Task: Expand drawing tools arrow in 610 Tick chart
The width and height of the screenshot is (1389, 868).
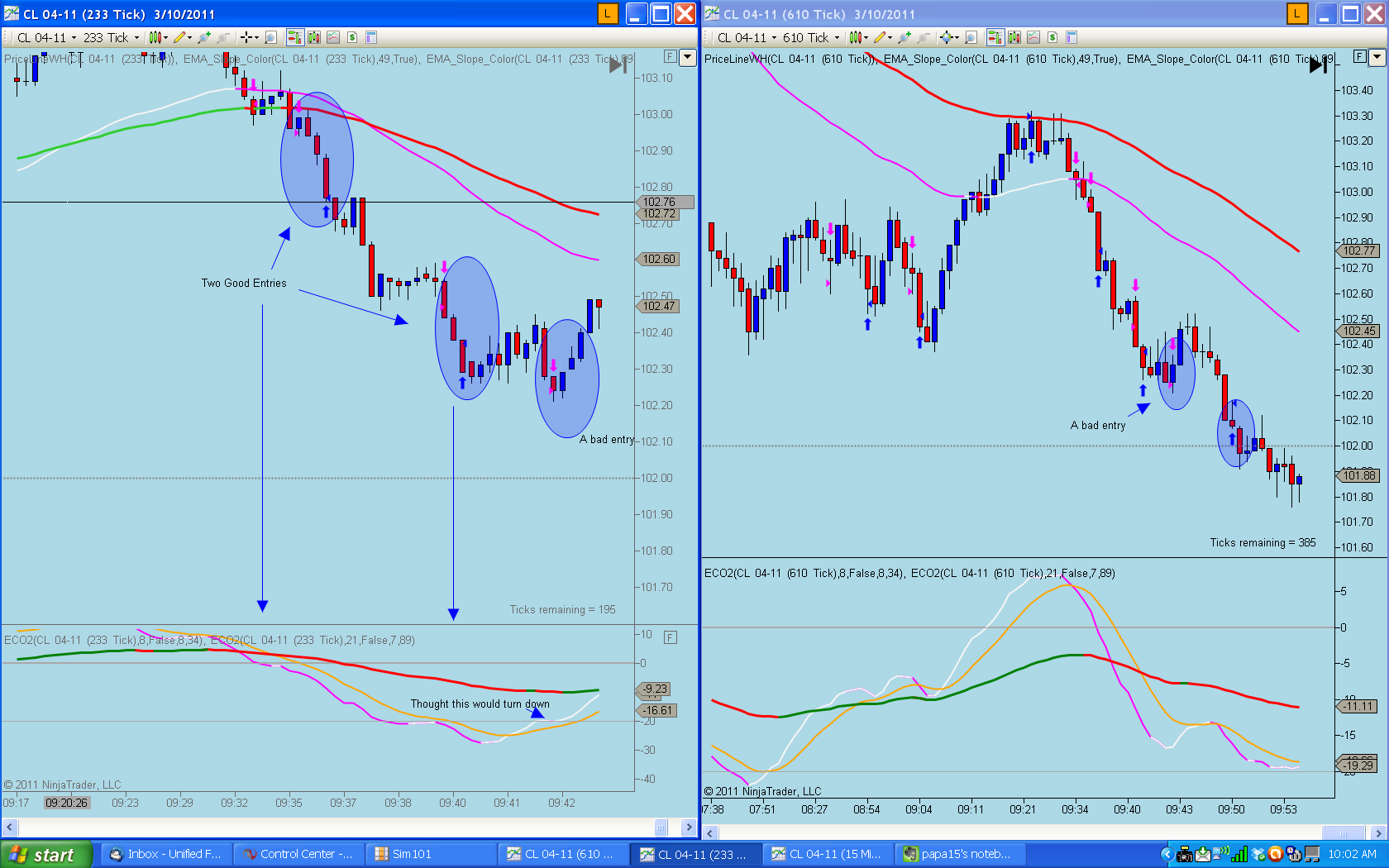Action: 890,37
